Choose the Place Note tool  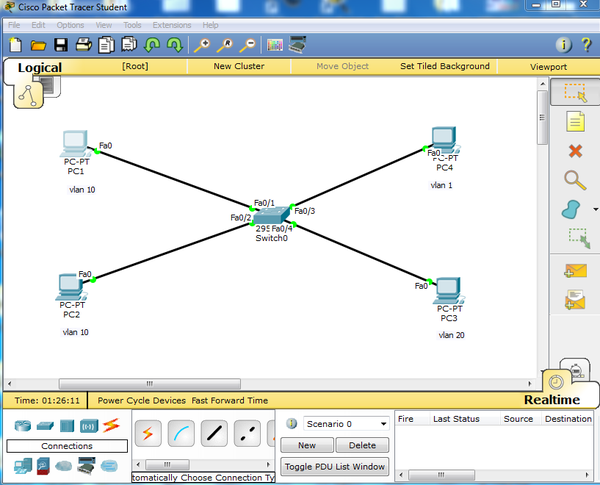point(575,122)
